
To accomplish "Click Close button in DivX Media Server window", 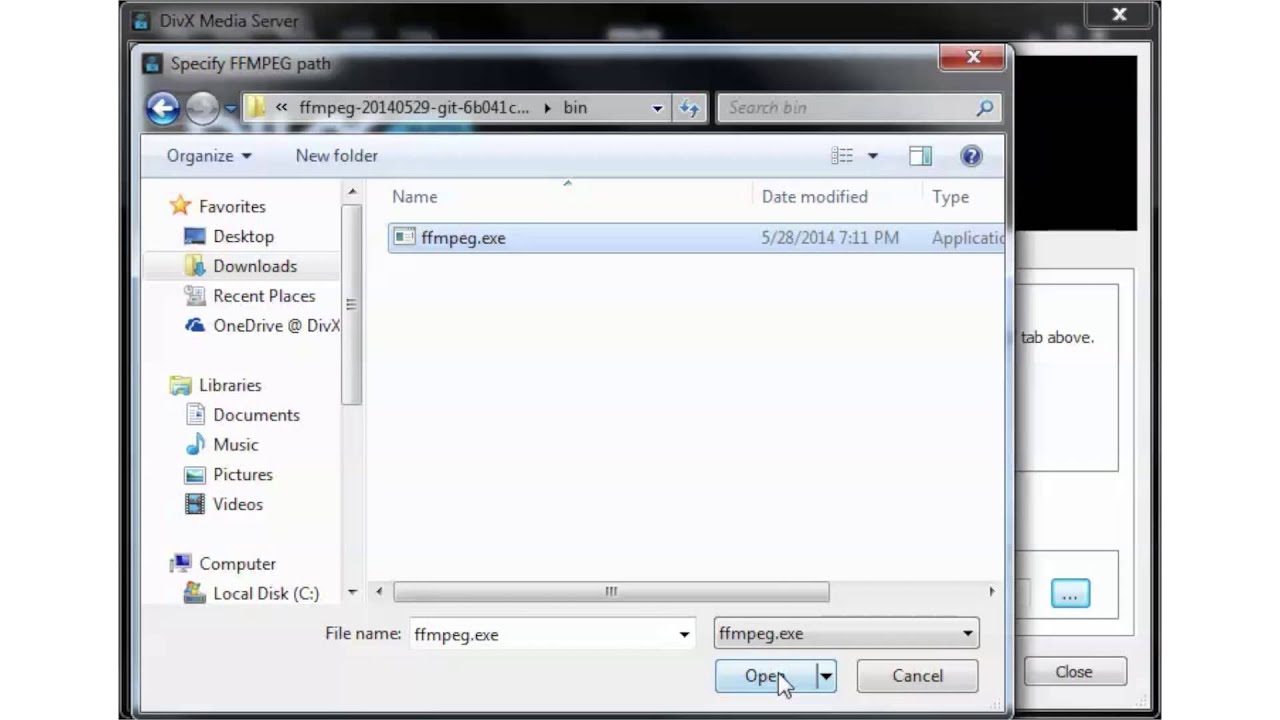I will (1074, 672).
